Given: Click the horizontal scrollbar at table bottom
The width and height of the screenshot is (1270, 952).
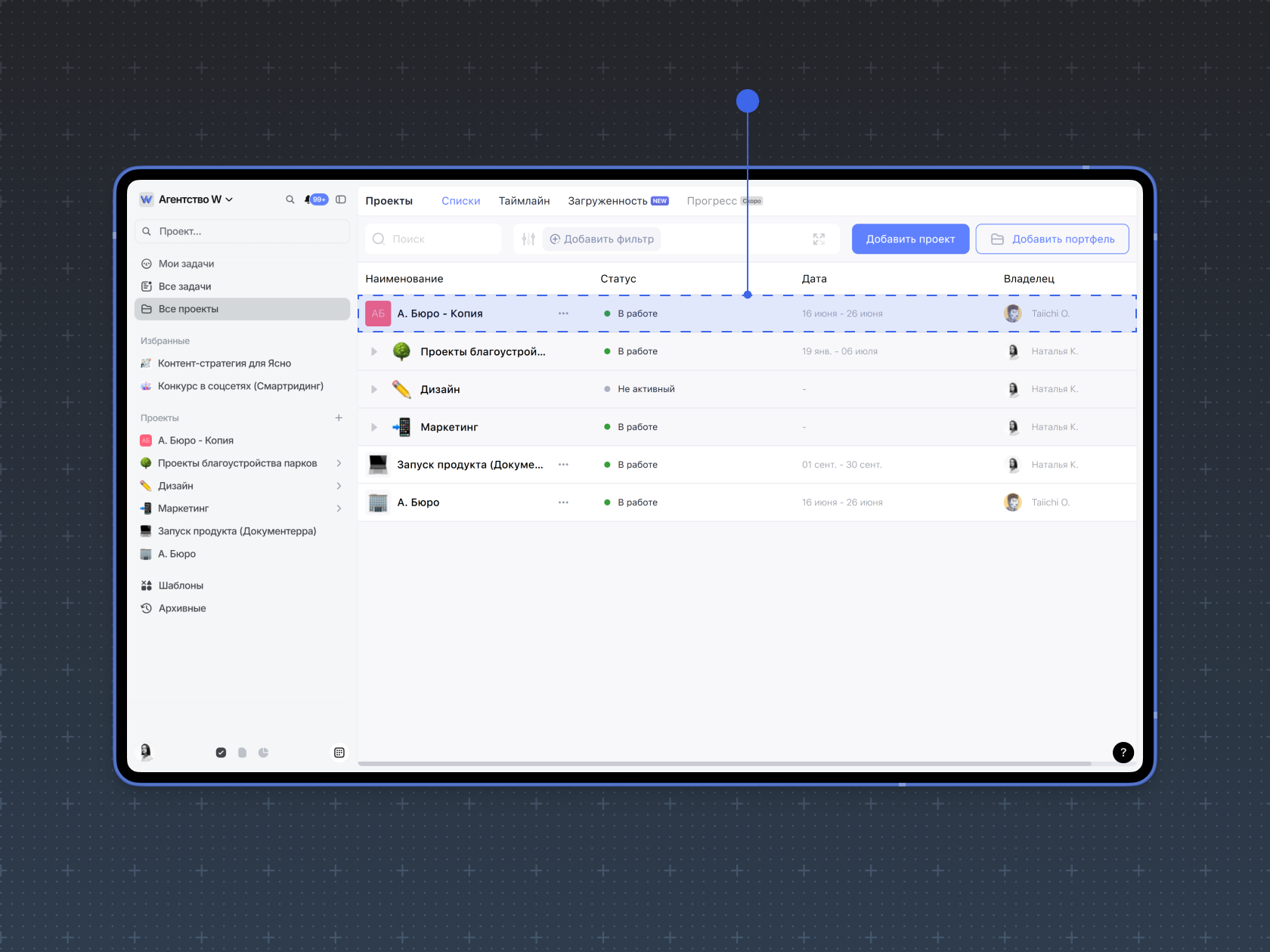Looking at the screenshot, I should [724, 764].
